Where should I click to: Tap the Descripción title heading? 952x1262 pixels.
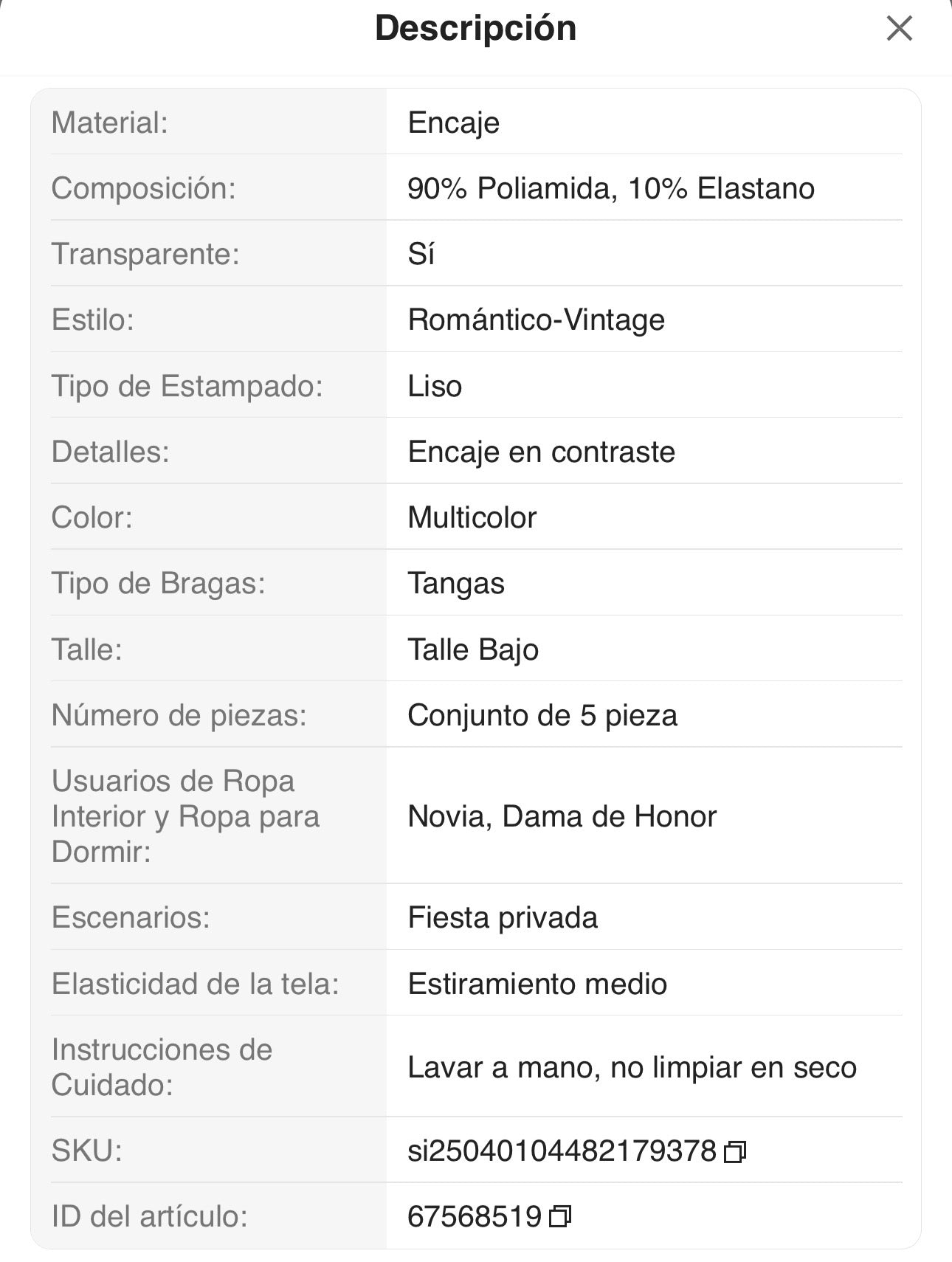click(x=475, y=29)
